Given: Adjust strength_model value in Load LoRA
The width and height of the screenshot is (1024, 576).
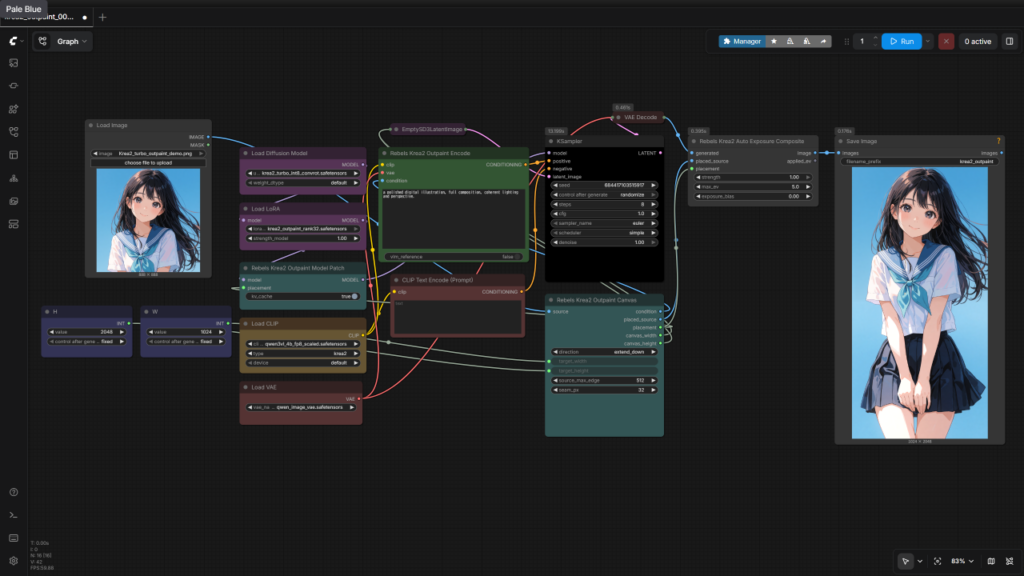Looking at the screenshot, I should [302, 238].
